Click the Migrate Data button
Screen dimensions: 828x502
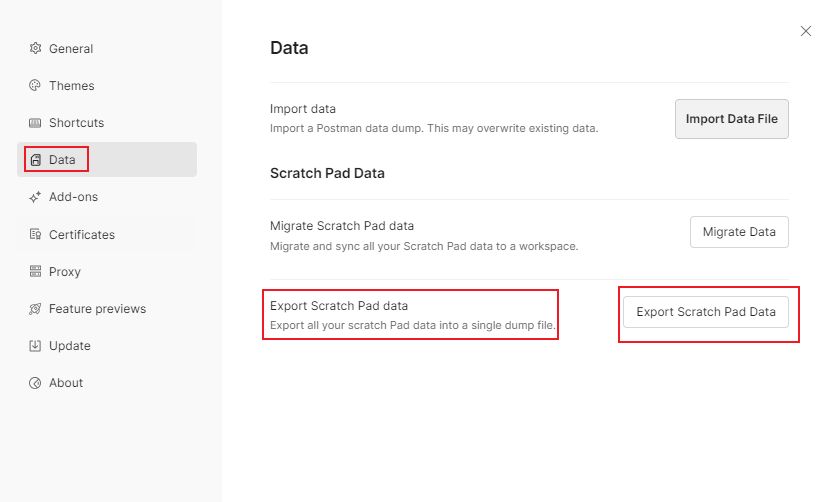(x=739, y=232)
